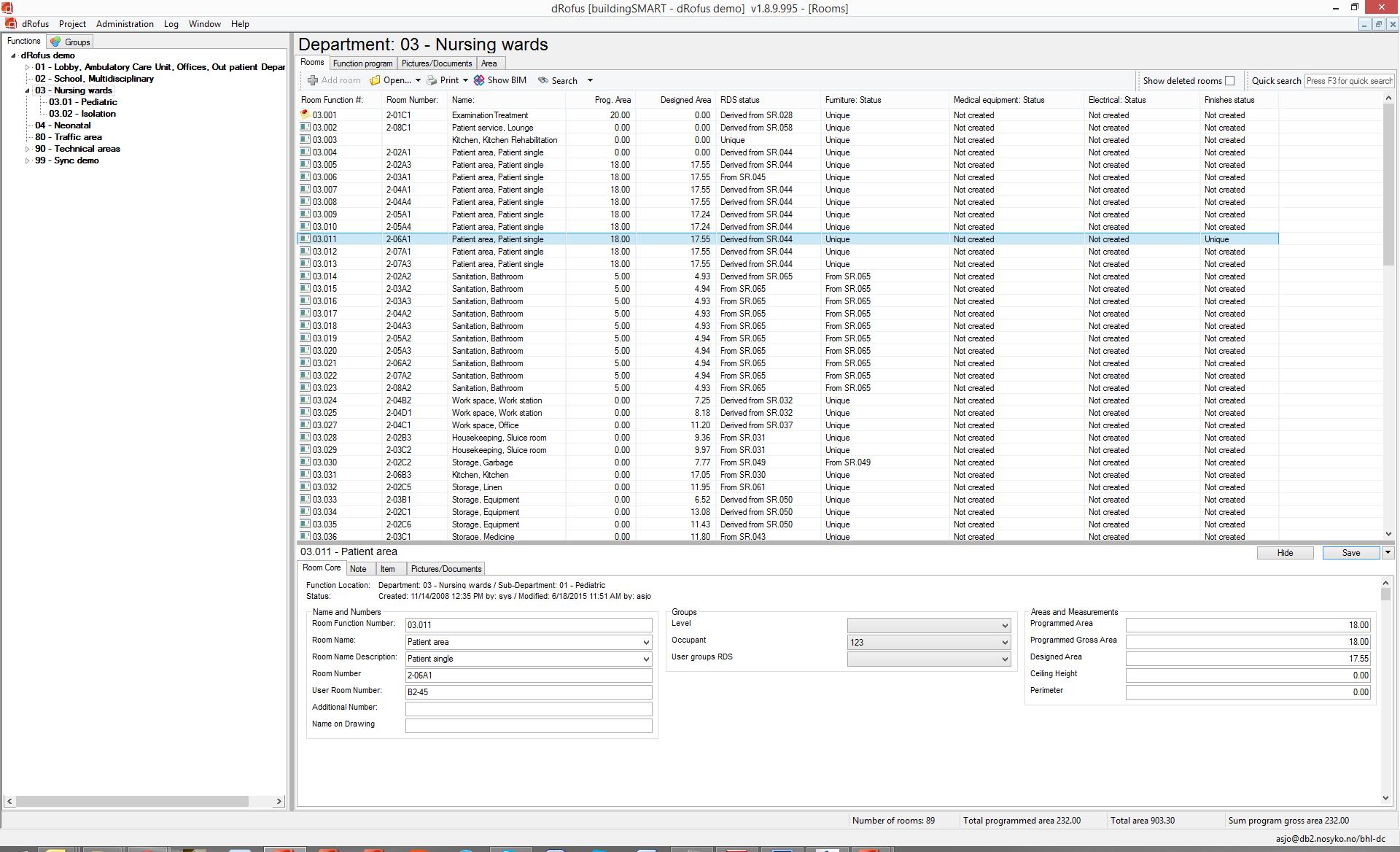The width and height of the screenshot is (1400, 852).
Task: Click the Open folder icon
Action: click(x=375, y=80)
